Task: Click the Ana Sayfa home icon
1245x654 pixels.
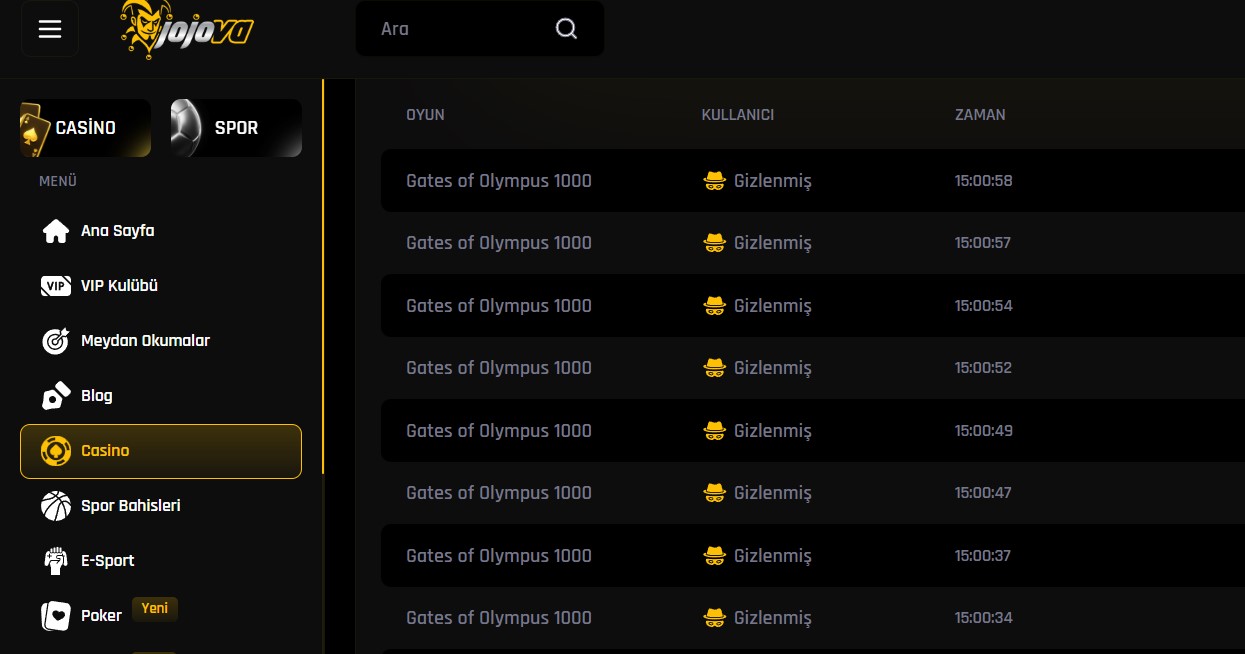Action: pos(55,231)
